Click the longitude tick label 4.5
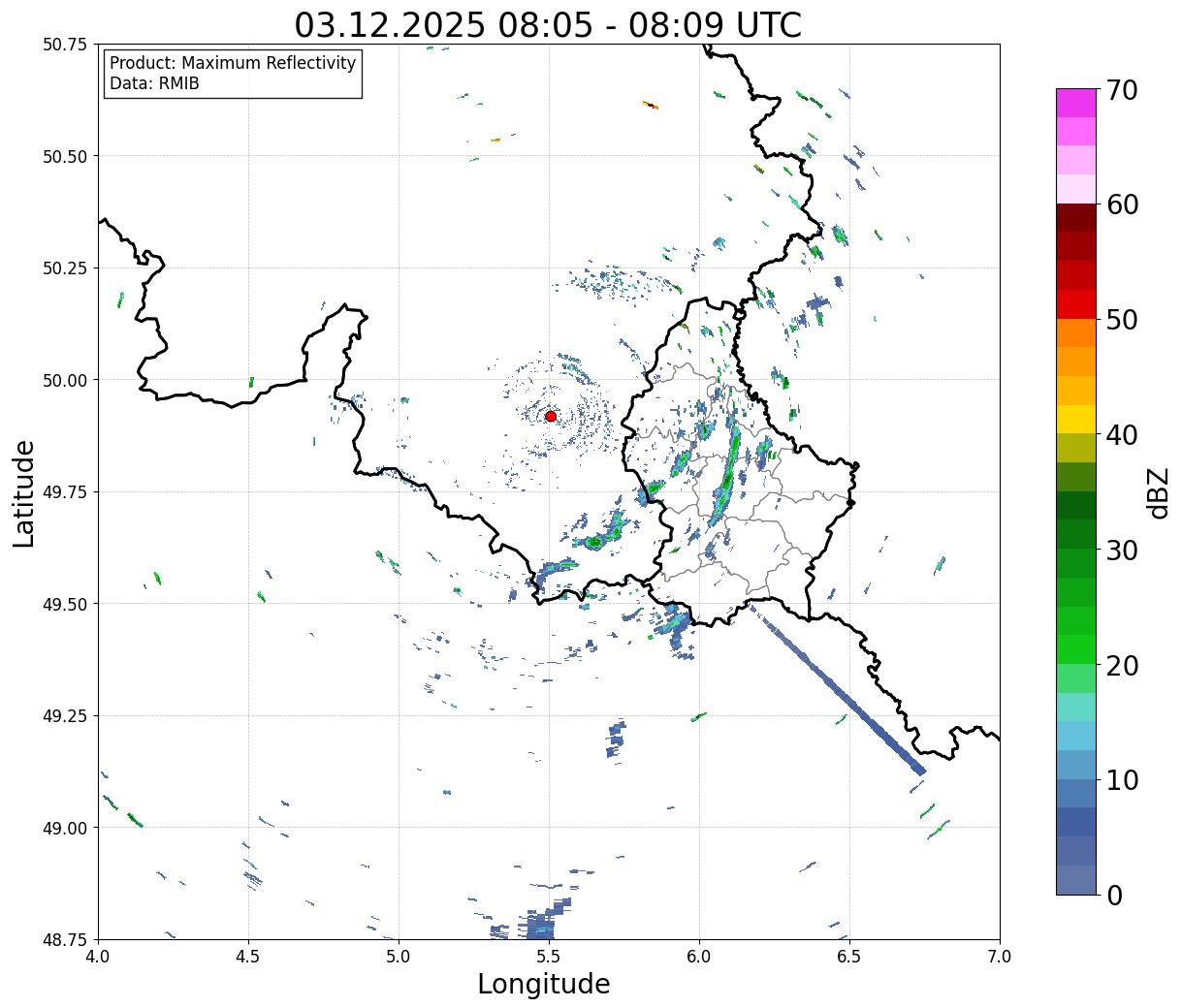1182x1008 pixels. [248, 957]
